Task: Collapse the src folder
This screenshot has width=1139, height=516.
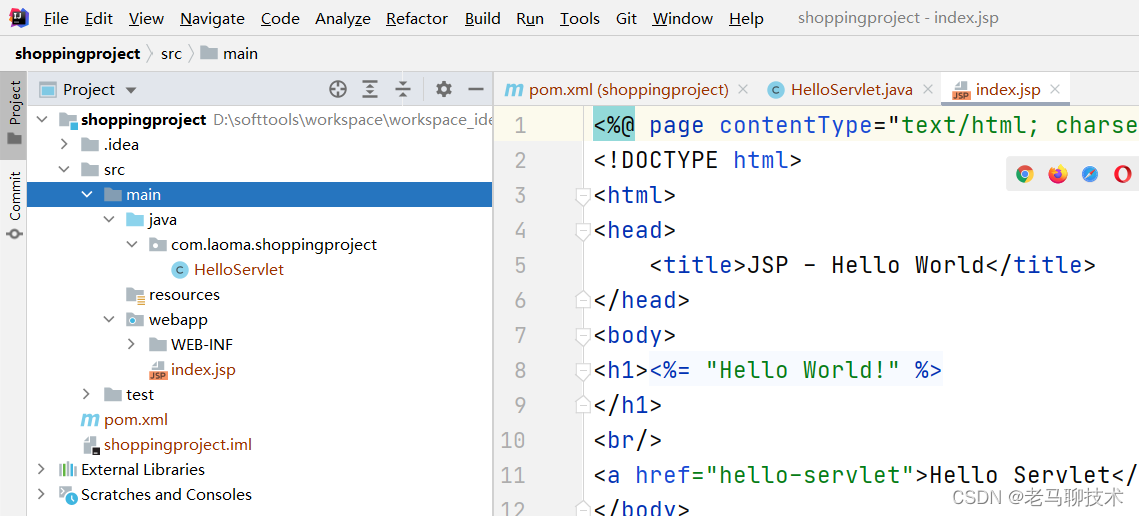Action: click(x=65, y=169)
